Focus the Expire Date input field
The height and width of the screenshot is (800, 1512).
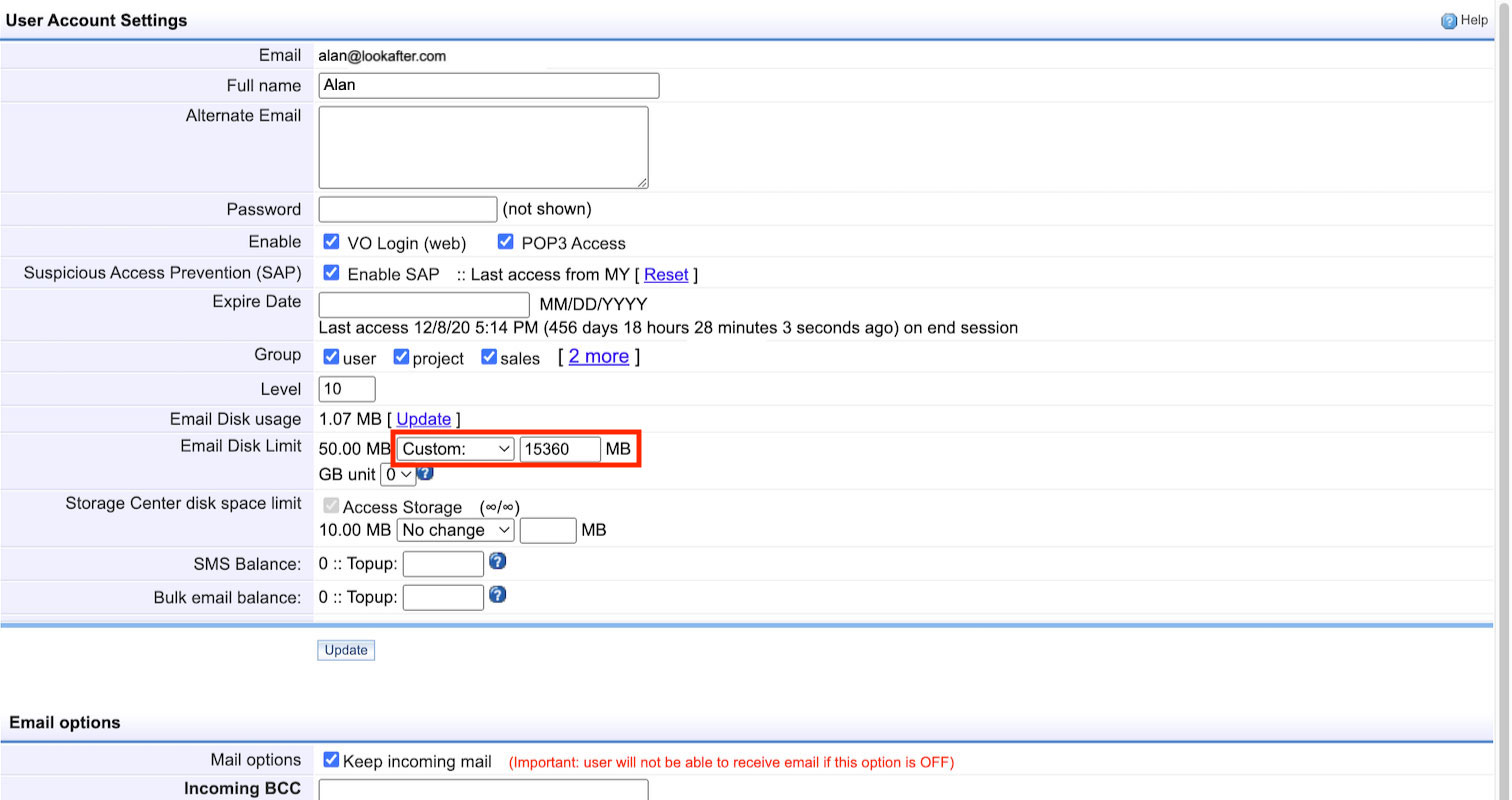(x=423, y=304)
